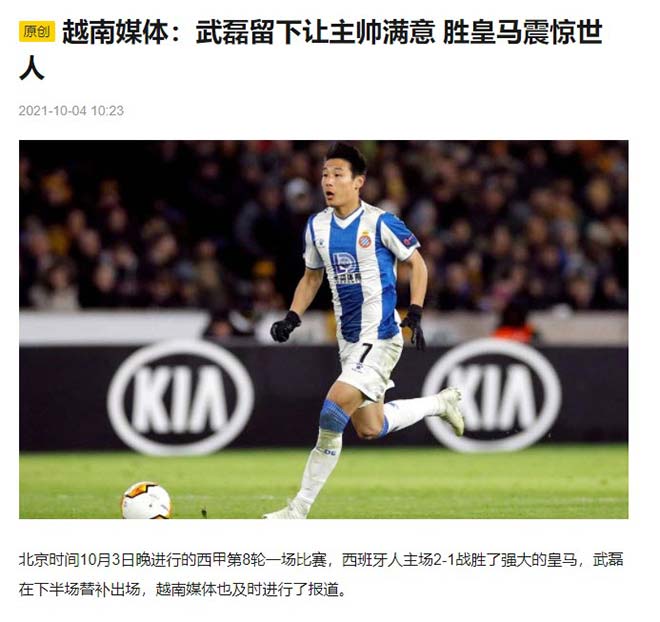Click the soccer ball in the photo
This screenshot has height=622, width=660.
pyautogui.click(x=146, y=500)
